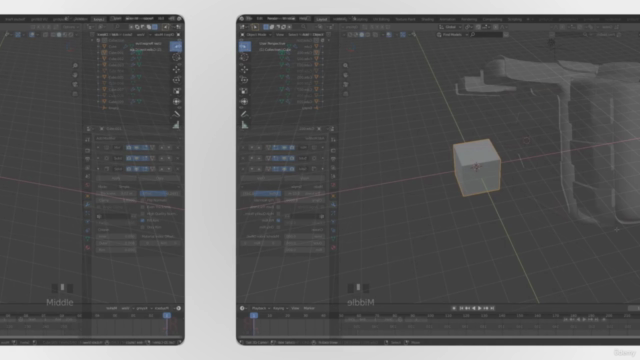Click the Thickness slider in right window
This screenshot has height=360, width=640.
tap(304, 193)
